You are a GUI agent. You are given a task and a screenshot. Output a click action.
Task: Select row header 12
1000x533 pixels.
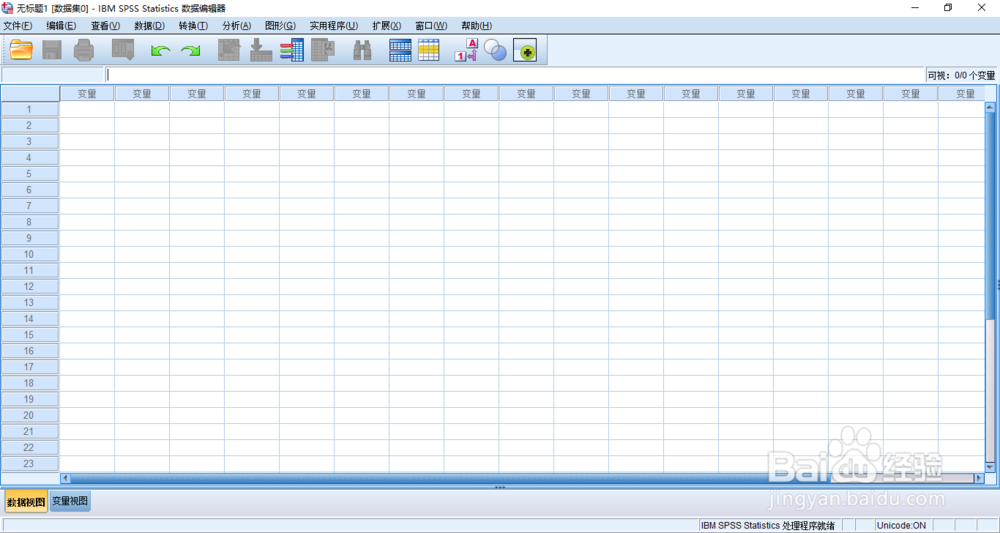[30, 286]
